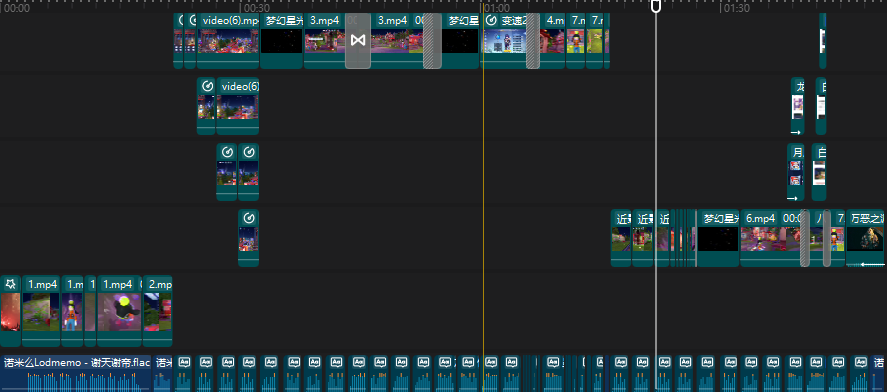Select the 6.mp4 clip on the fourth track
The width and height of the screenshot is (887, 392).
tap(770, 238)
